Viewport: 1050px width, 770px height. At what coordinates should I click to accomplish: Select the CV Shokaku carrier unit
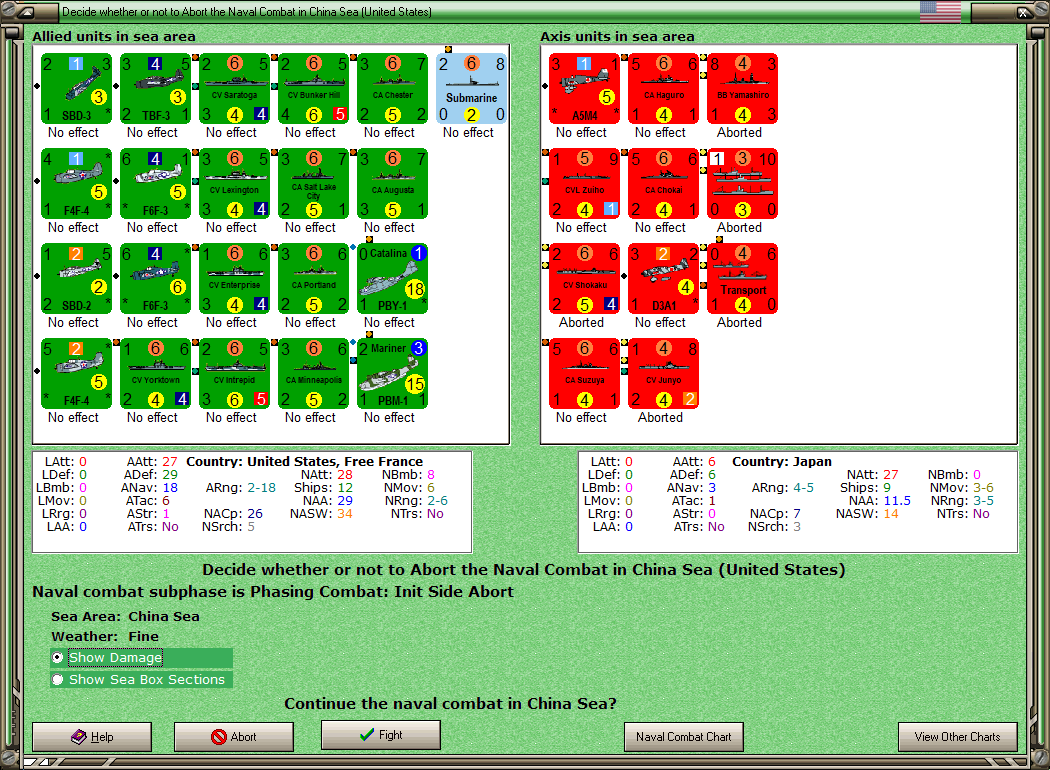pyautogui.click(x=585, y=279)
